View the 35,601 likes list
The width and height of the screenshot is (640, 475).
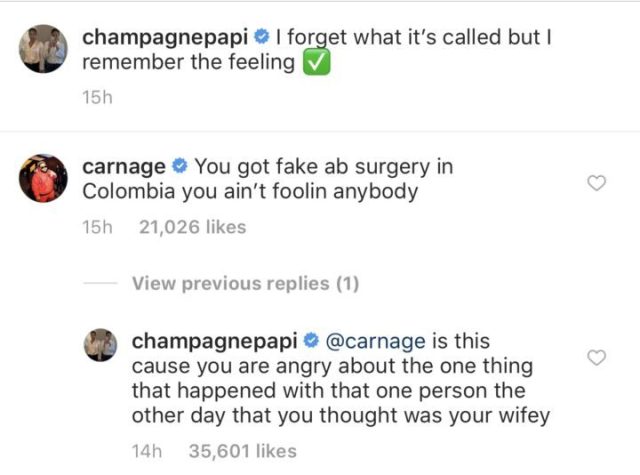[241, 451]
